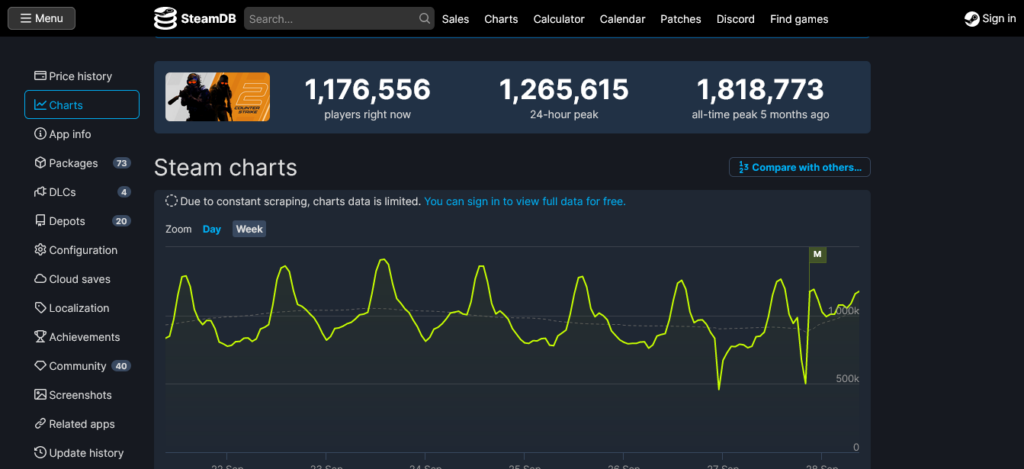Image resolution: width=1024 pixels, height=469 pixels.
Task: Click the Configuration gear icon
Action: click(40, 250)
